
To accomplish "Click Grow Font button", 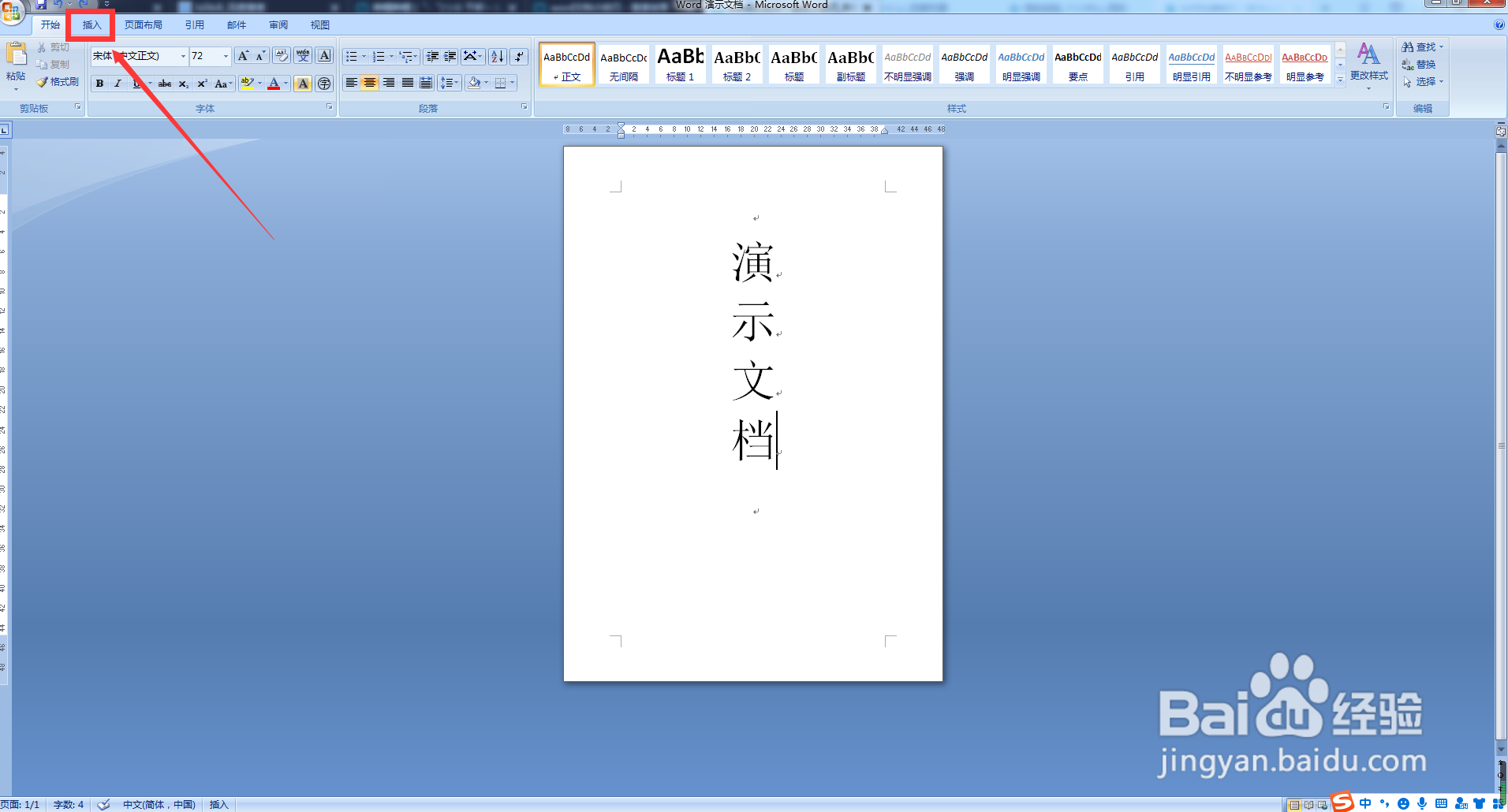I will [x=243, y=56].
